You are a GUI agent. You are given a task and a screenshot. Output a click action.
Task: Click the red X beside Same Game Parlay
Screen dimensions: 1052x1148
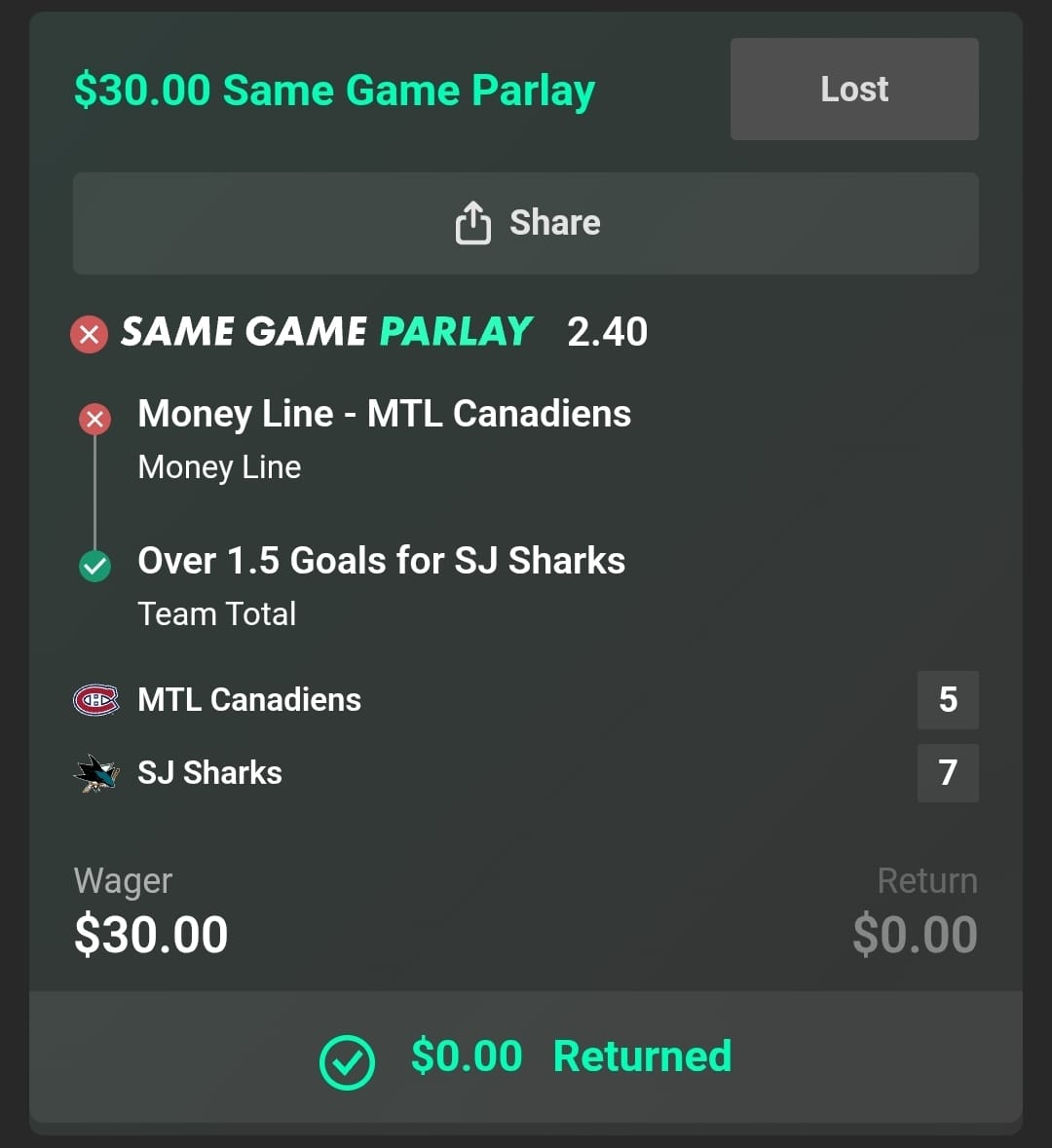coord(89,334)
